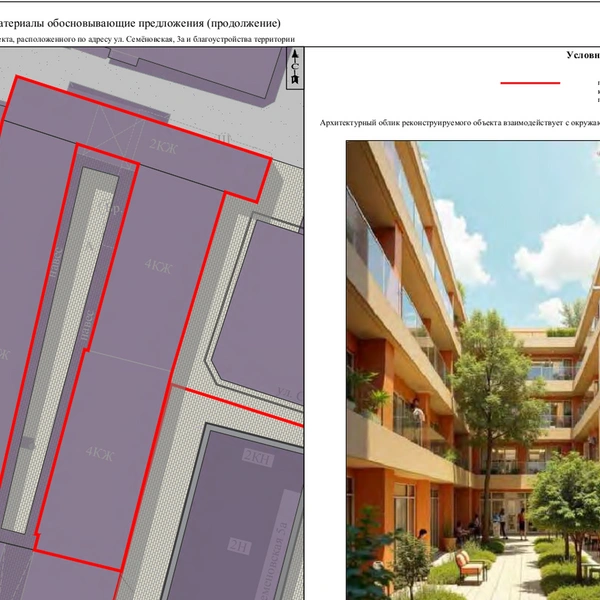Click the upper 4КЖ building label

(158, 266)
